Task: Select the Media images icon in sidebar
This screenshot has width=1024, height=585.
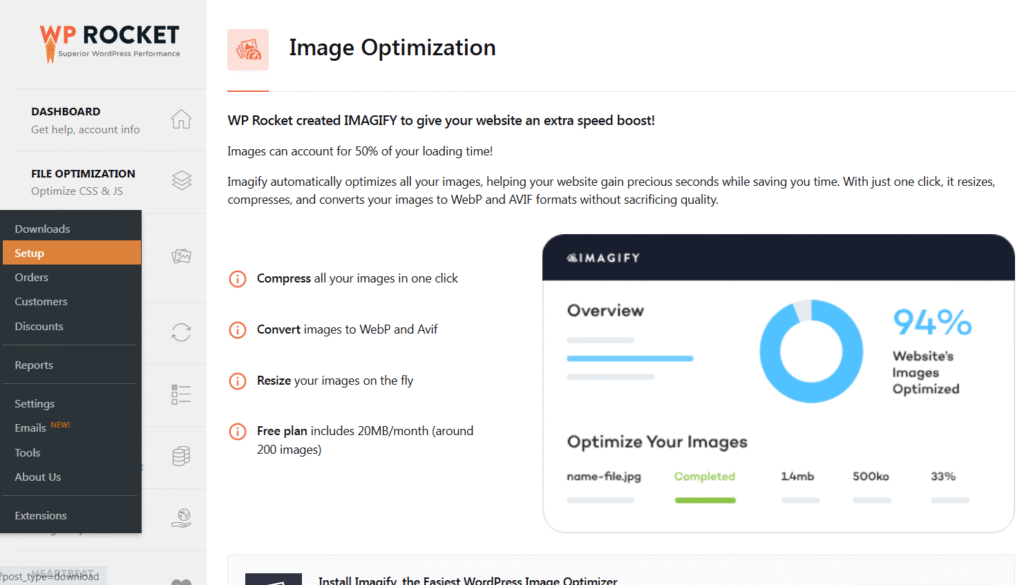Action: point(181,256)
